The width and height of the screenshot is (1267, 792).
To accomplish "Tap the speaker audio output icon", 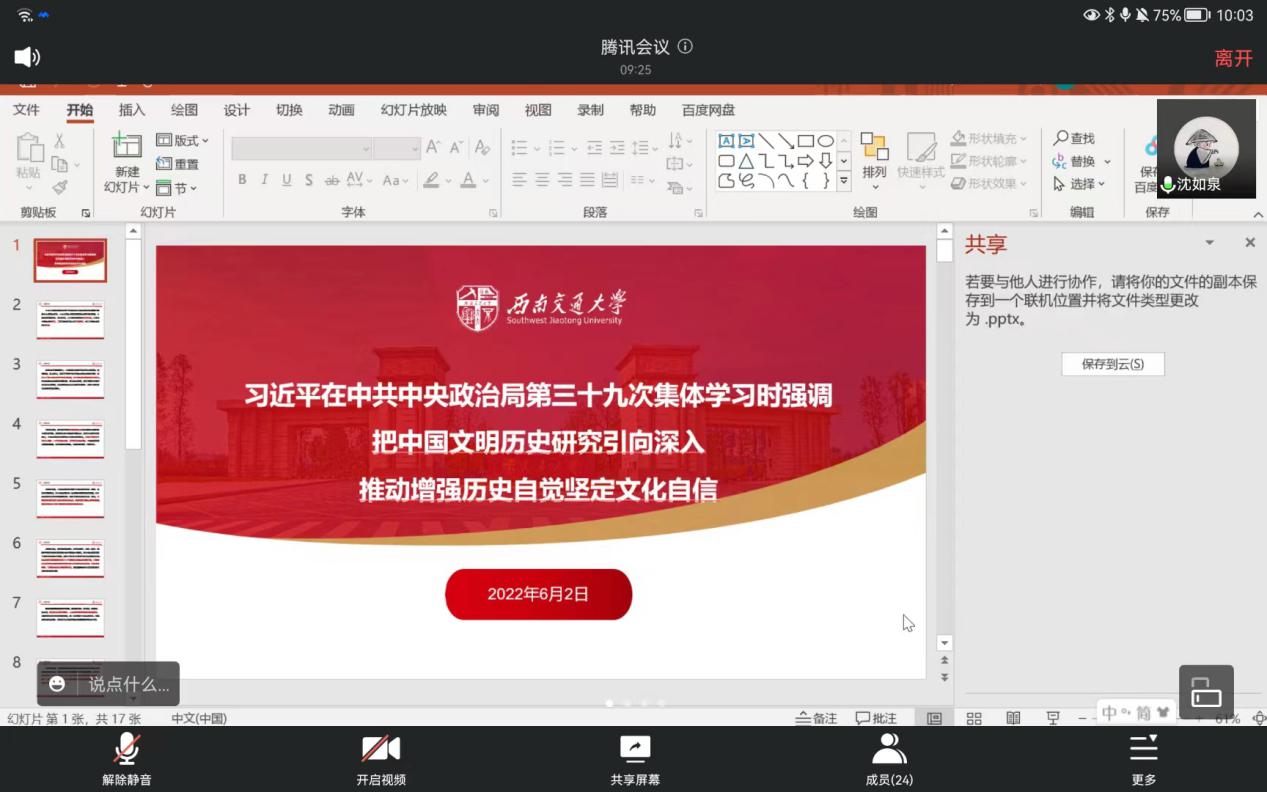I will click(27, 57).
